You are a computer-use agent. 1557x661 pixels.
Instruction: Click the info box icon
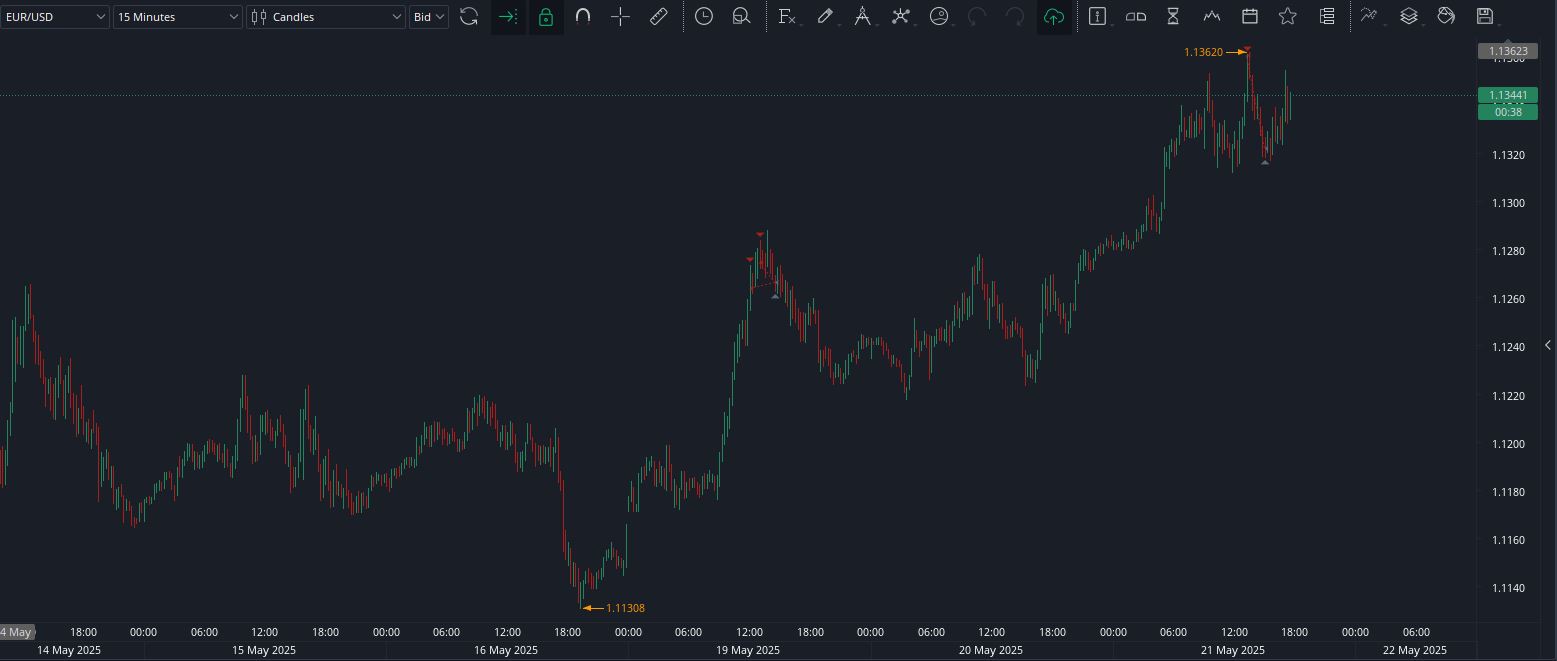click(x=1097, y=17)
